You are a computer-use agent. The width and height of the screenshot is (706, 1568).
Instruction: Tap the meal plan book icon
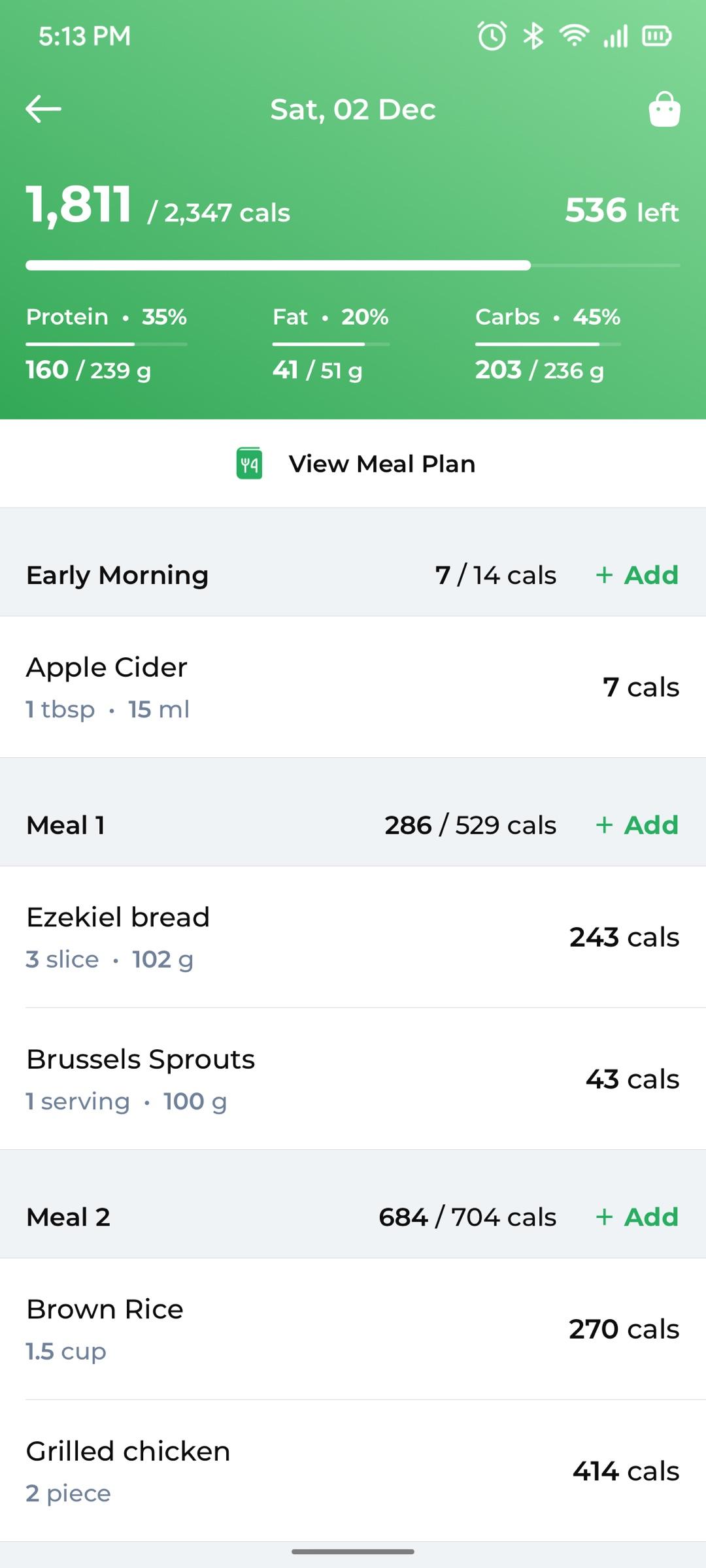click(249, 464)
